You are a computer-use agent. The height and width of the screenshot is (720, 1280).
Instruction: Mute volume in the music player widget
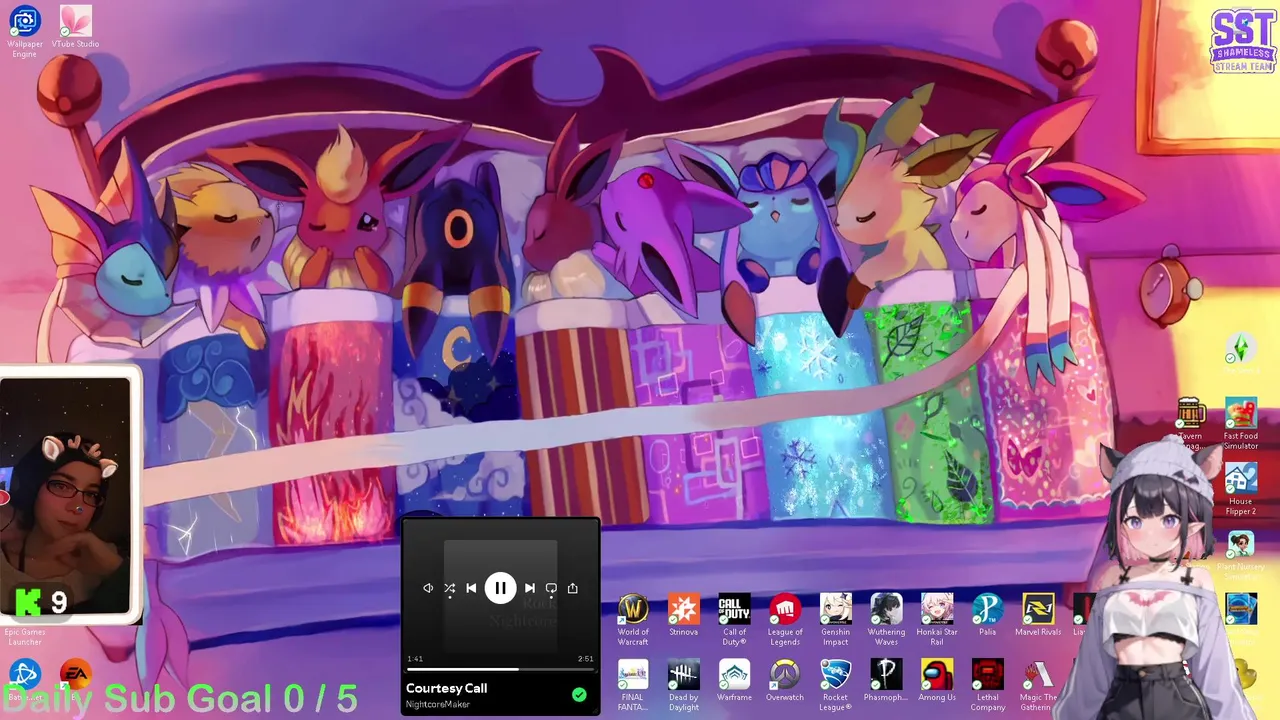pyautogui.click(x=428, y=588)
